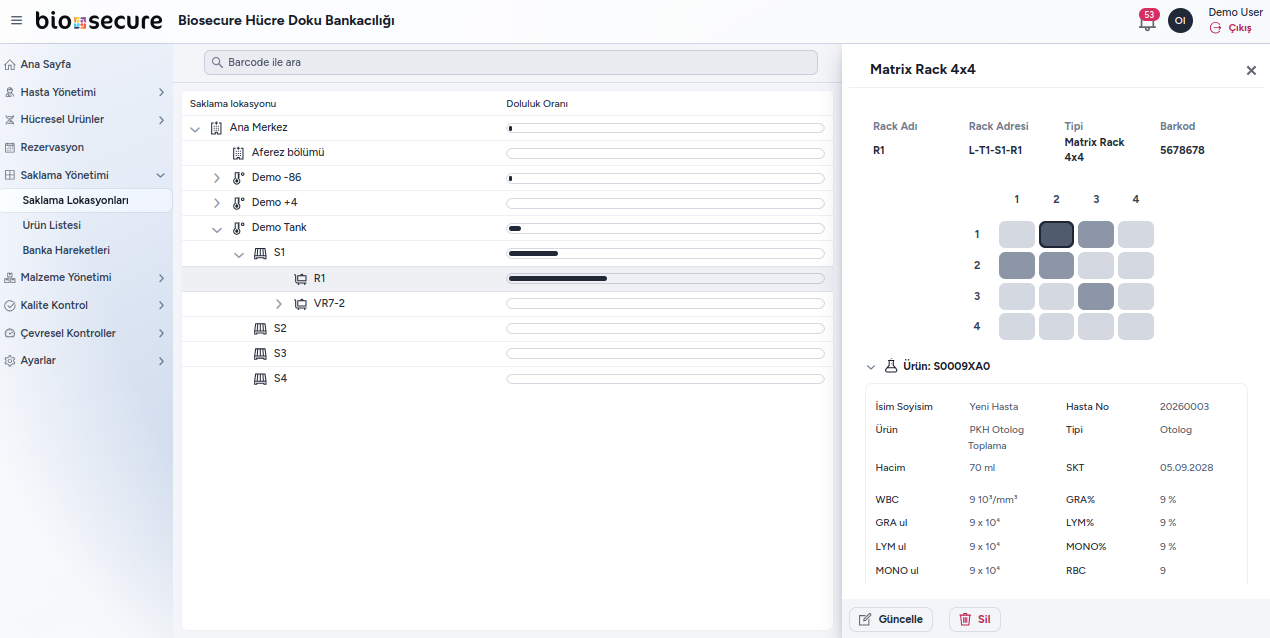The image size is (1270, 638).
Task: Click the R1 occupancy progress bar
Action: [666, 279]
